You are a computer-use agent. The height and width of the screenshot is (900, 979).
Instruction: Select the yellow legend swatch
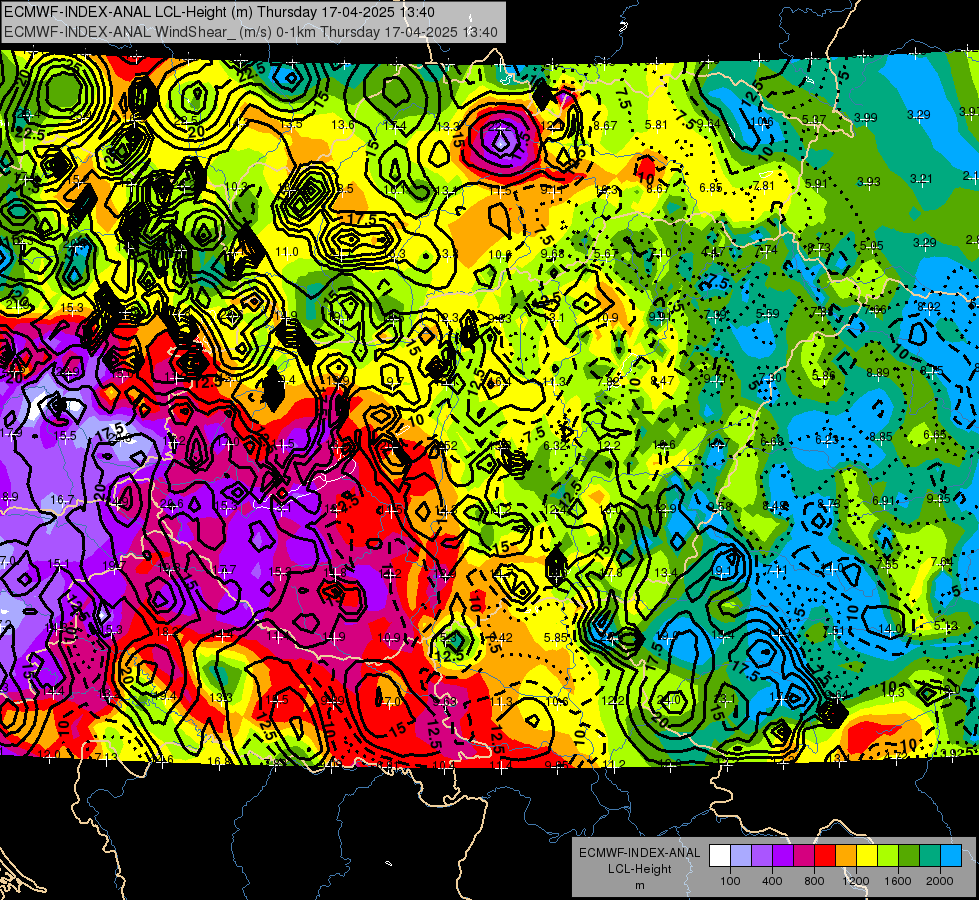pos(867,856)
